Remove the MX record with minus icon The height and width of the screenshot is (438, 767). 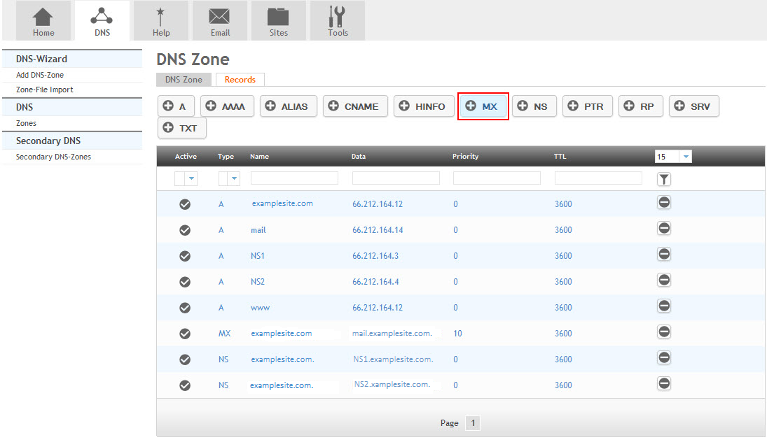coord(664,333)
